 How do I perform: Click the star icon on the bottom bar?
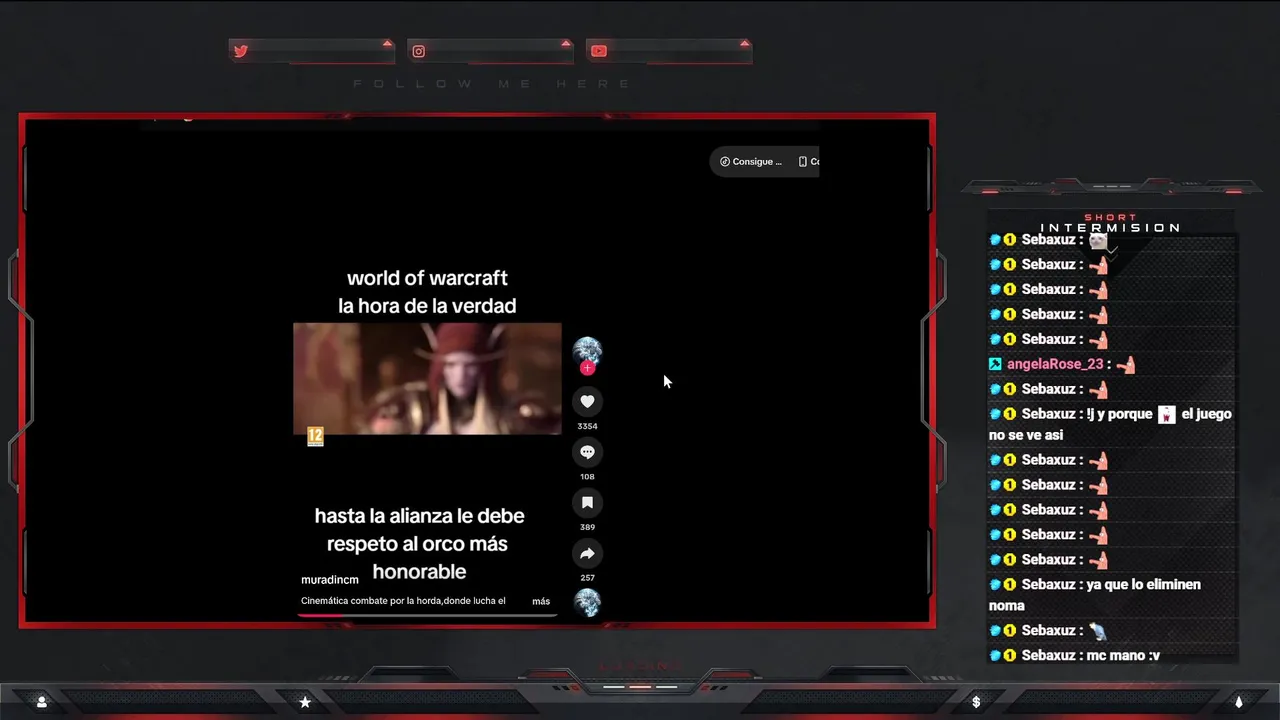pyautogui.click(x=305, y=702)
